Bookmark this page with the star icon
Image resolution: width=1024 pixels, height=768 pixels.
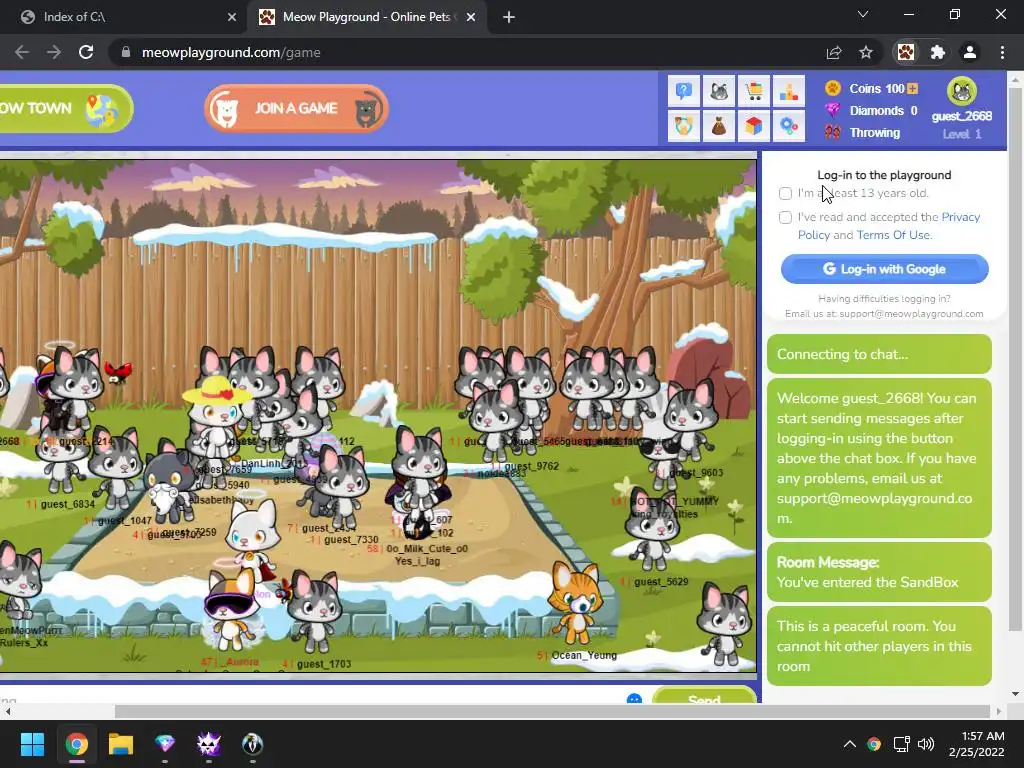(x=866, y=52)
